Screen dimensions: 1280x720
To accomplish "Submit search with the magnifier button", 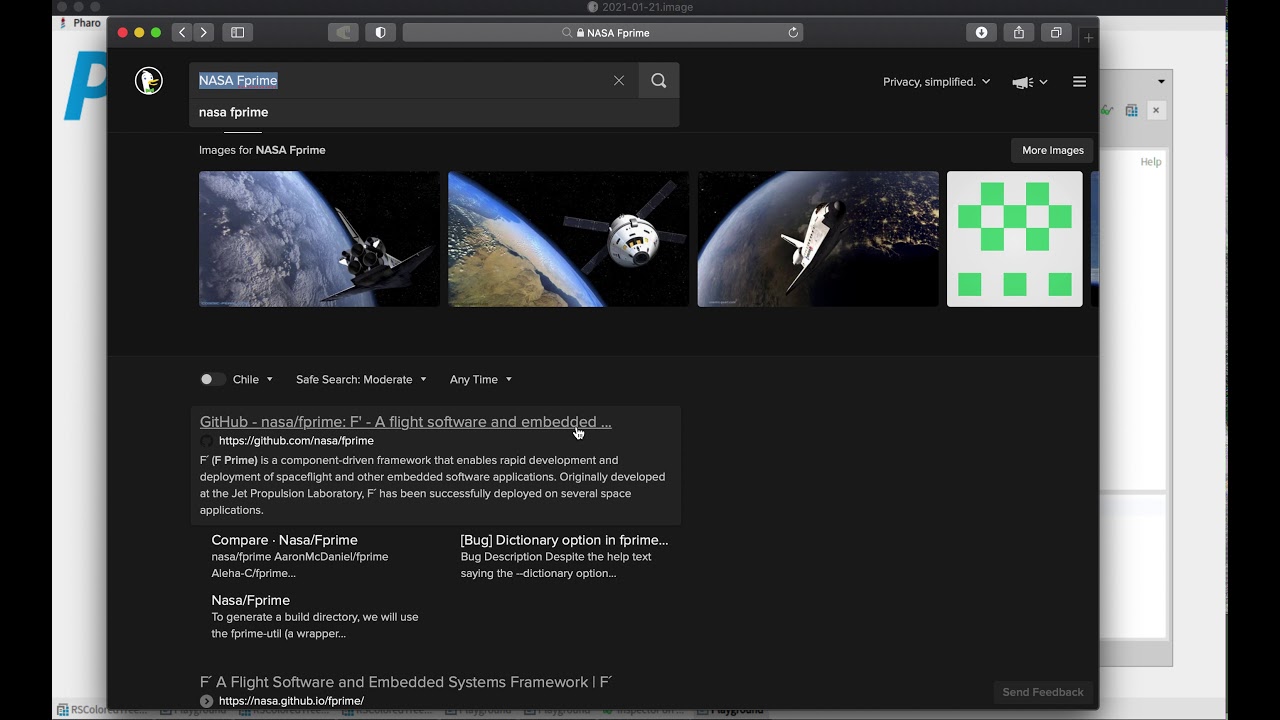I will point(658,81).
